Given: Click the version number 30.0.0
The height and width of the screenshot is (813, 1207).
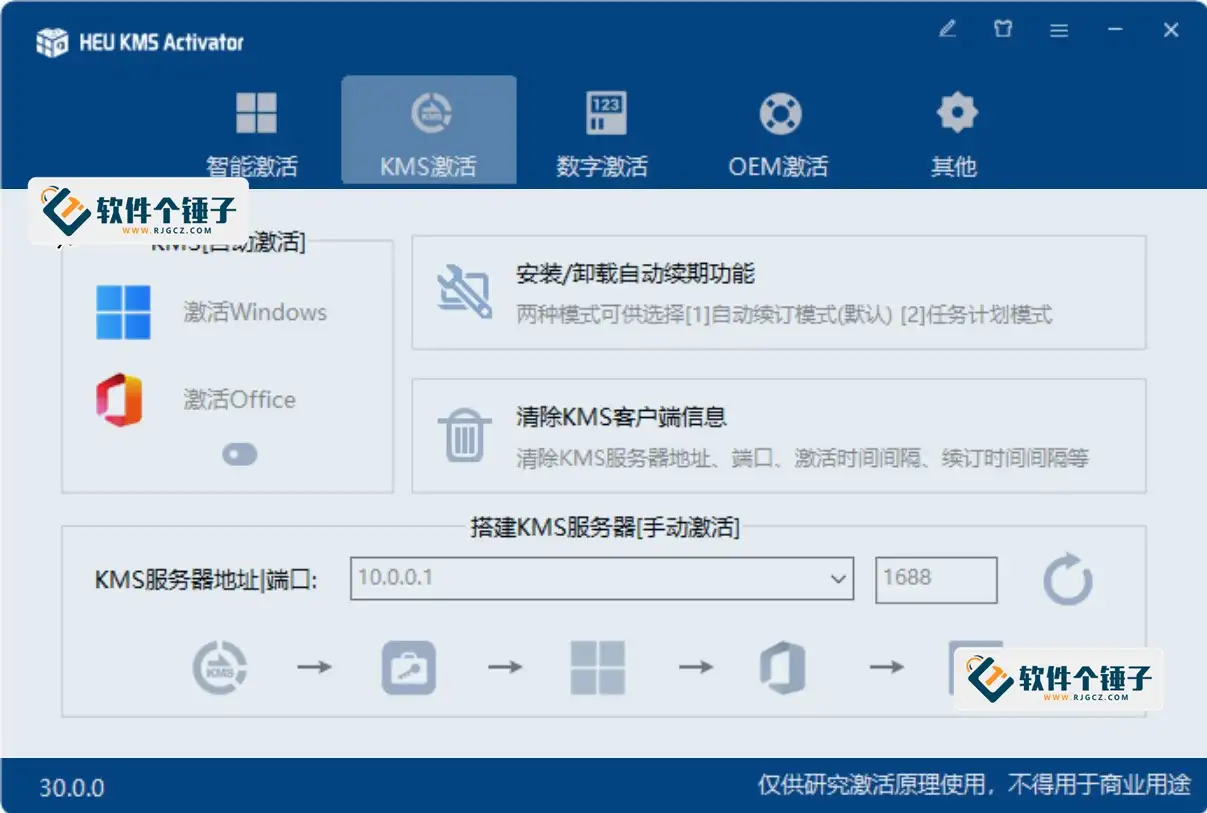Looking at the screenshot, I should [x=71, y=788].
